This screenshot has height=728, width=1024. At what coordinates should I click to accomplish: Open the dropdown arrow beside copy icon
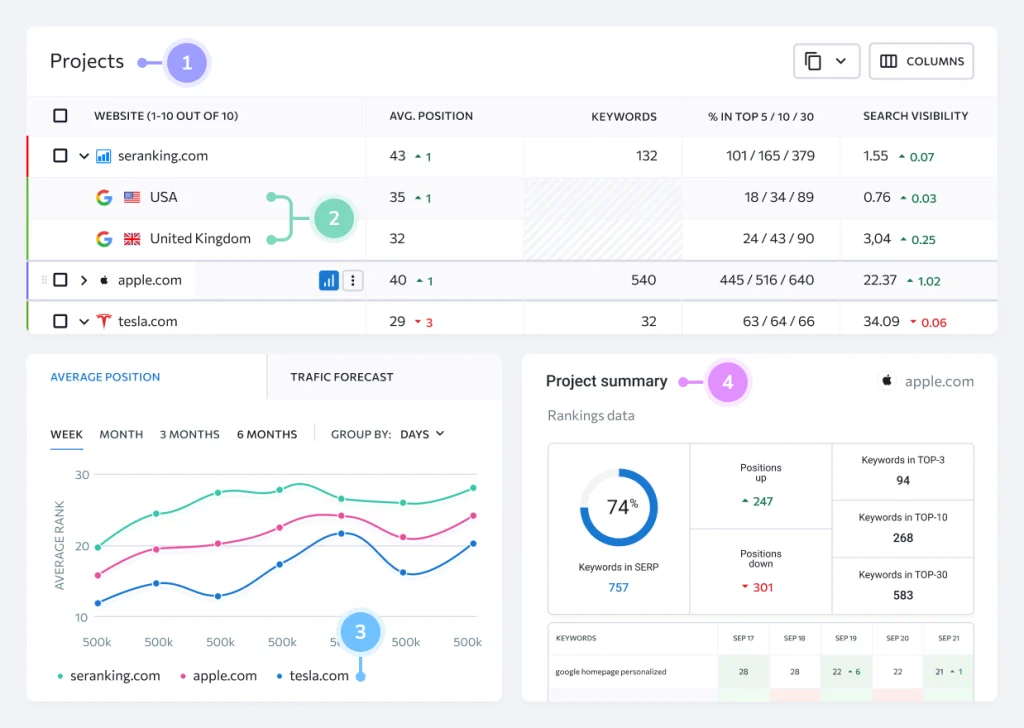[840, 61]
